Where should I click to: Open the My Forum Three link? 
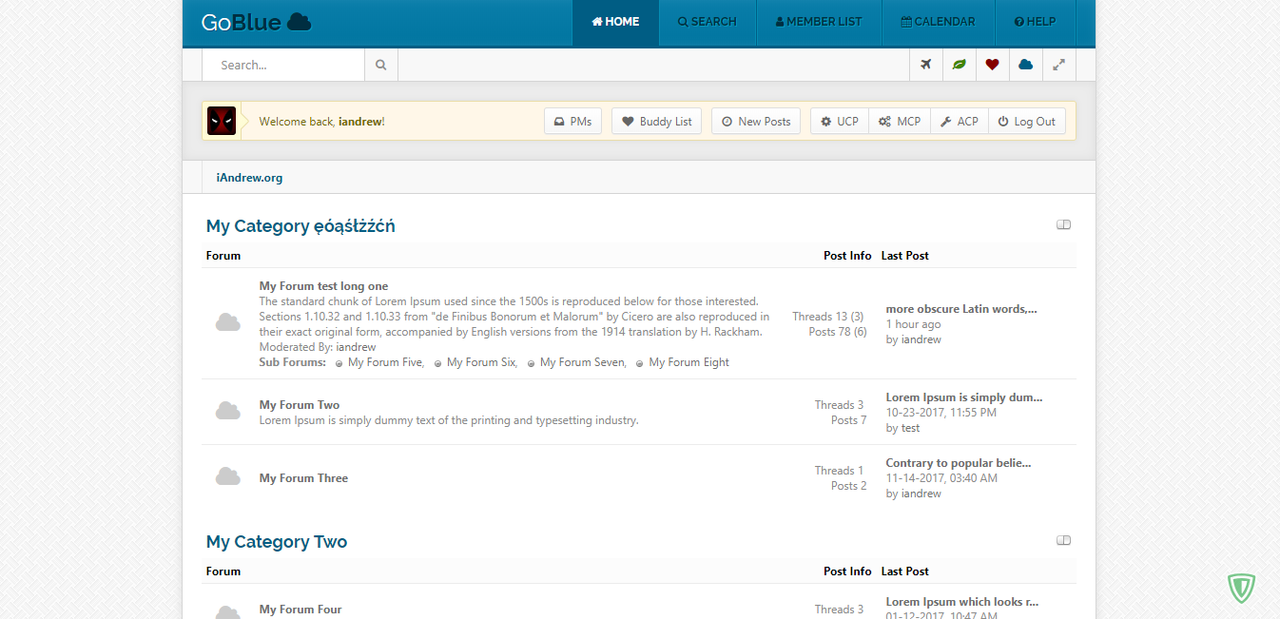(x=303, y=478)
